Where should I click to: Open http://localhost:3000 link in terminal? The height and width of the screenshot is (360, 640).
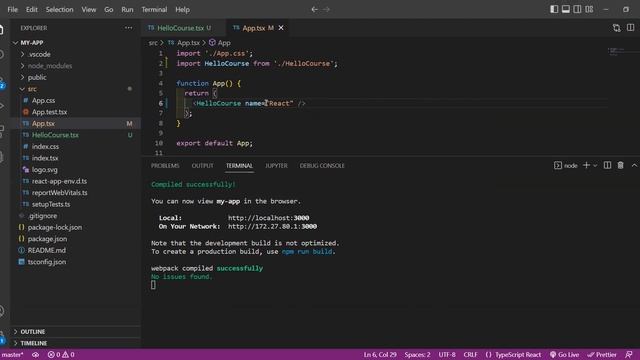click(x=268, y=218)
